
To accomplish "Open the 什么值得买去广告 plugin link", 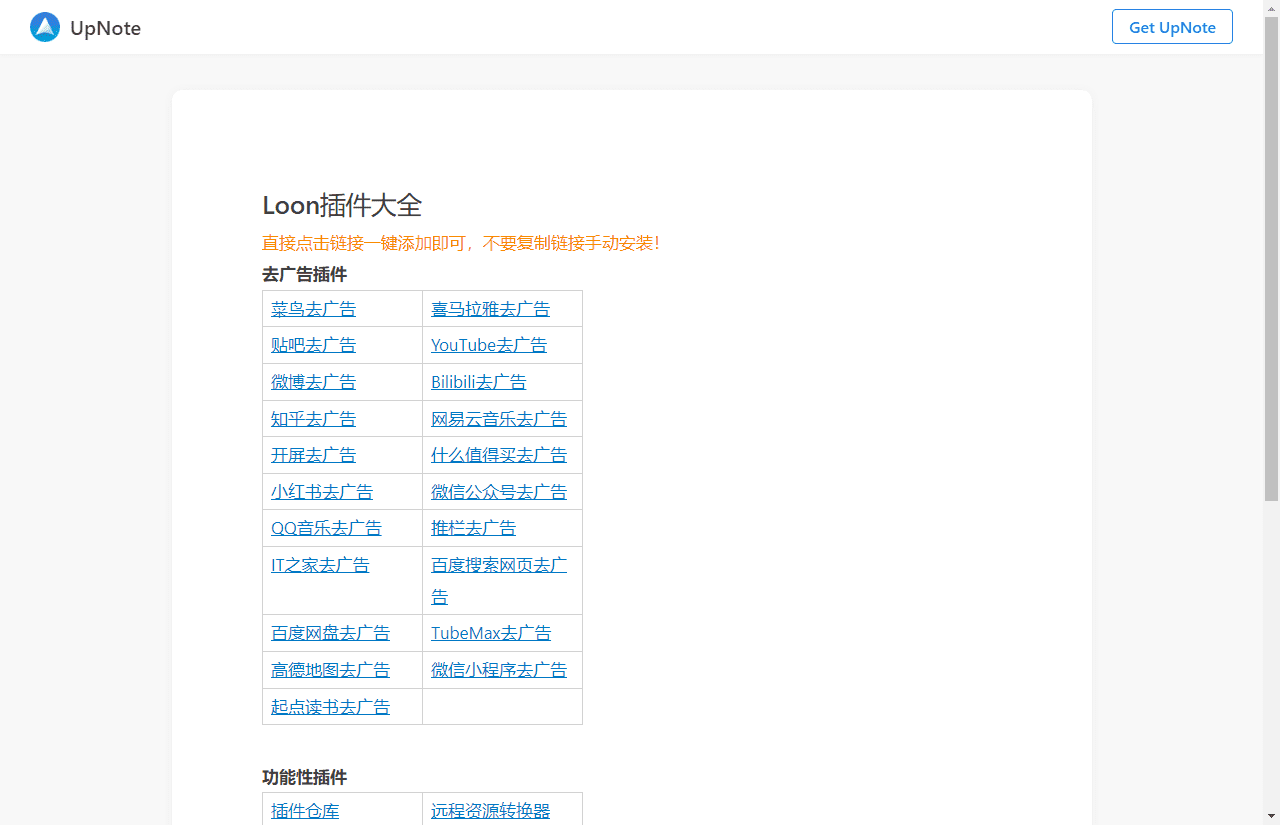I will click(498, 454).
